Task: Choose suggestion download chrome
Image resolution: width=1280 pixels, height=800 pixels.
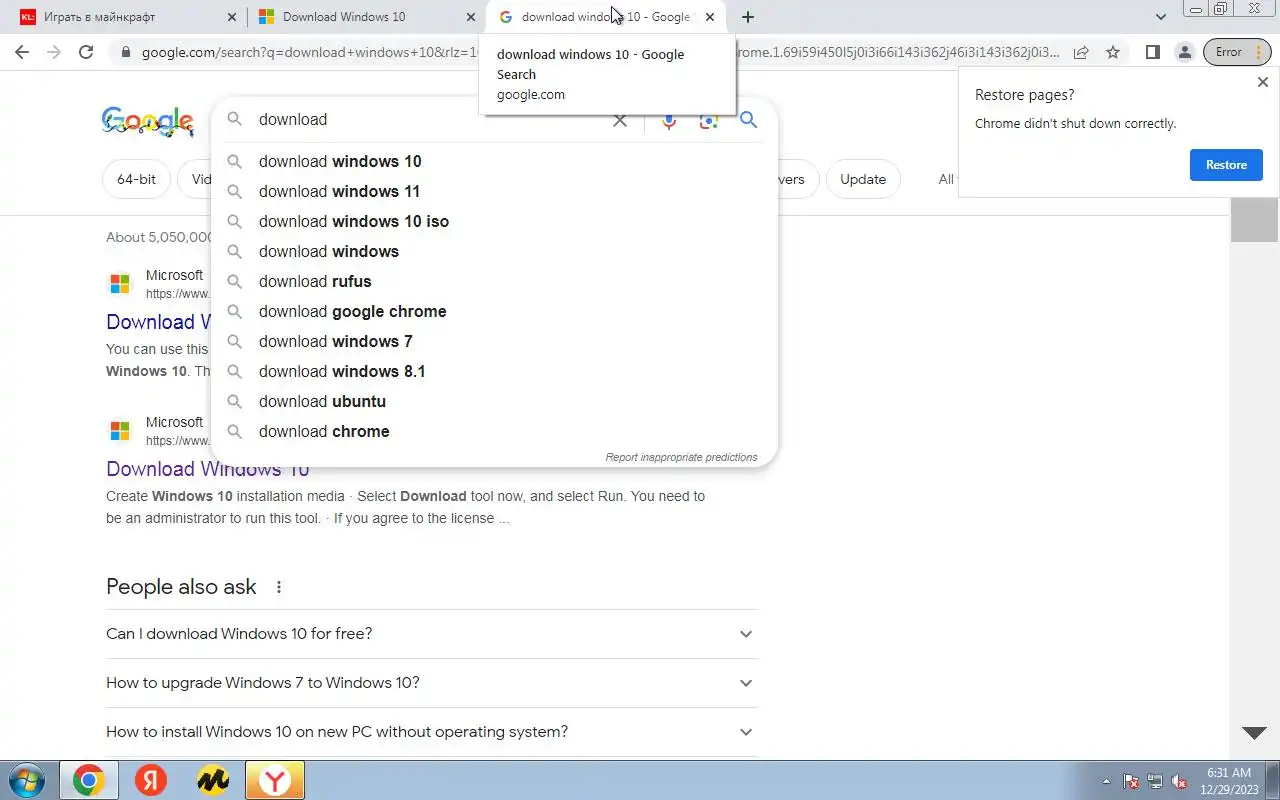Action: click(x=494, y=431)
